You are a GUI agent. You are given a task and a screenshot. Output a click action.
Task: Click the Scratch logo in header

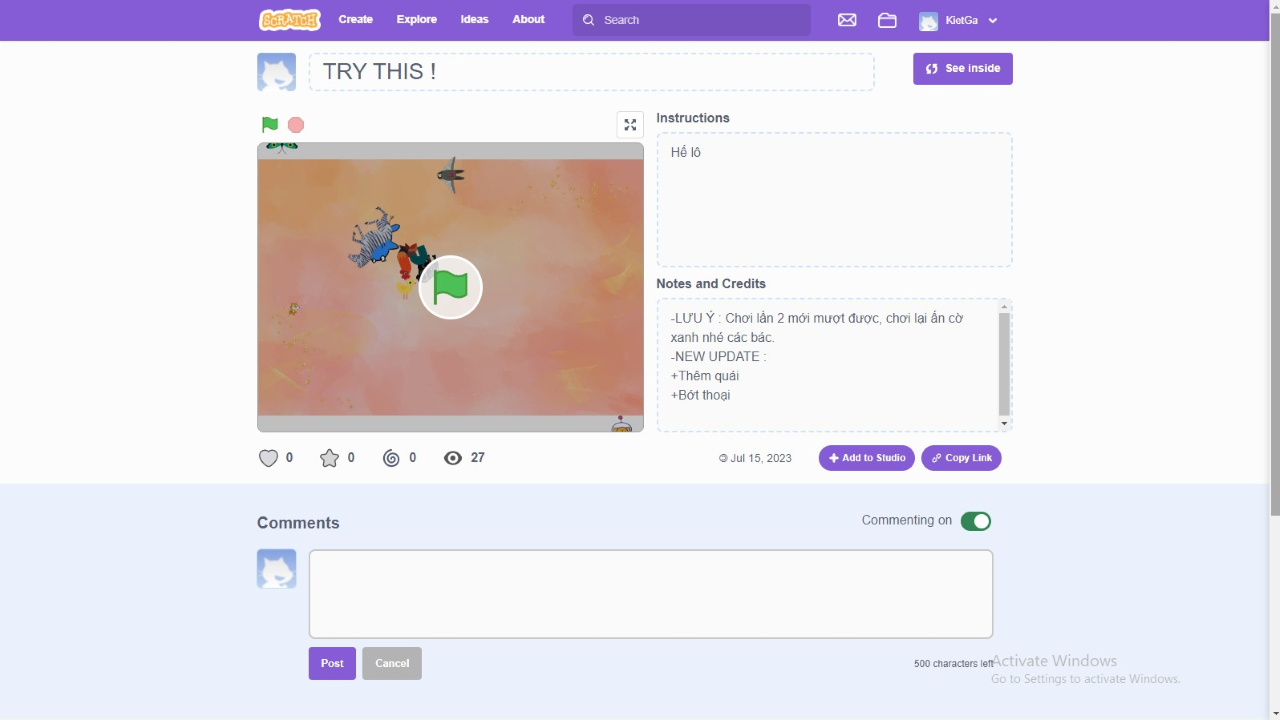289,20
